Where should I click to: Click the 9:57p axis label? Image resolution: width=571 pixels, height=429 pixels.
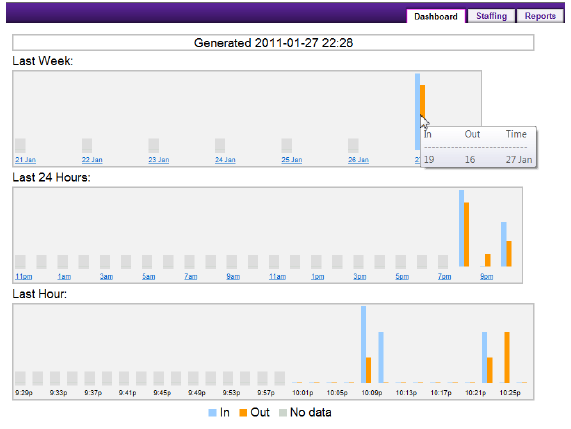(x=266, y=393)
